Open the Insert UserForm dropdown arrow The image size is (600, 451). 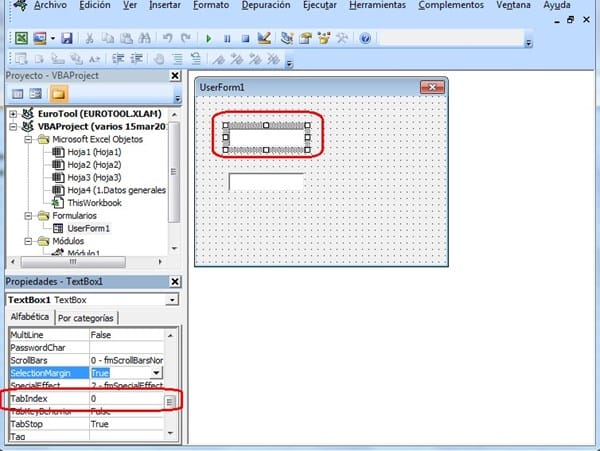tap(52, 38)
